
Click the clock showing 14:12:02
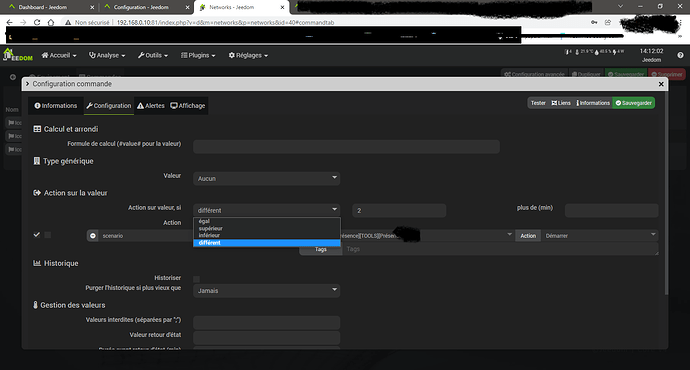651,51
